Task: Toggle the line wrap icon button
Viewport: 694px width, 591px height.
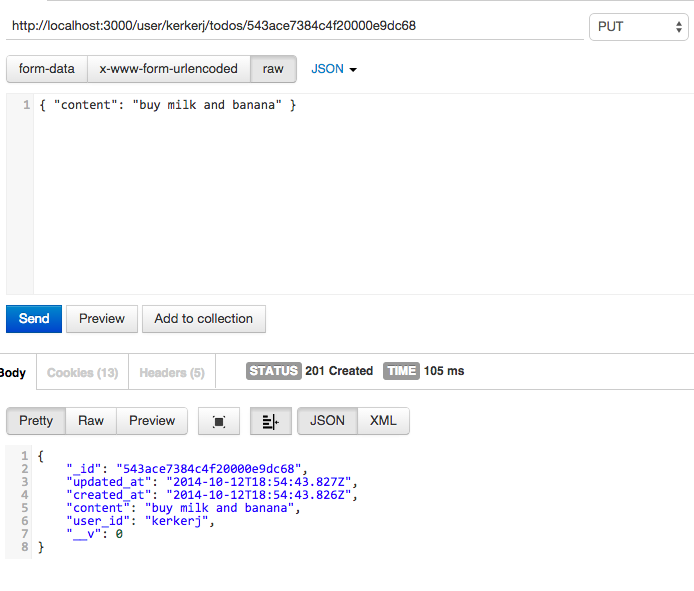Action: [270, 421]
